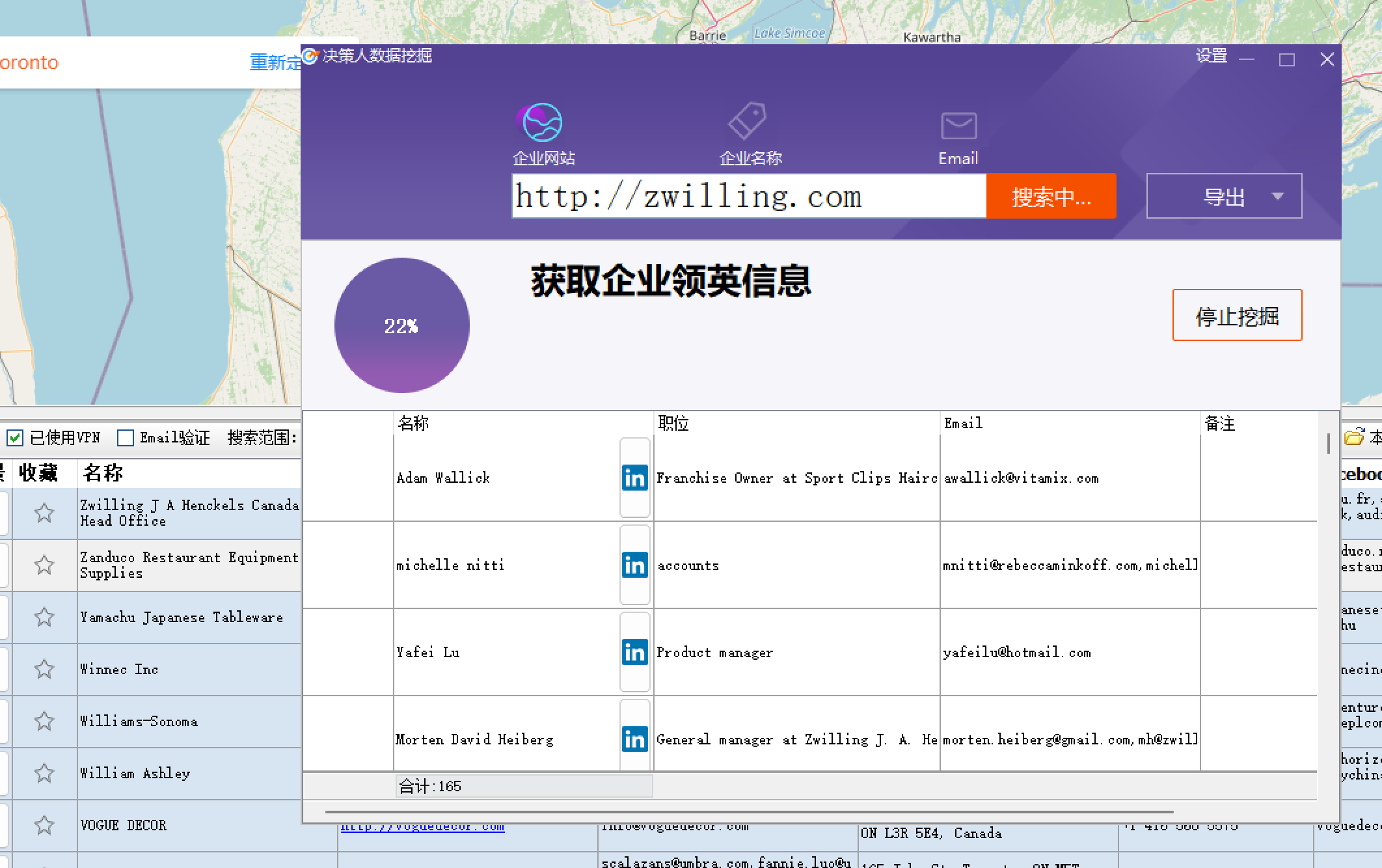The width and height of the screenshot is (1382, 868).
Task: Open michelle nitti's LinkedIn icon
Action: click(x=634, y=565)
